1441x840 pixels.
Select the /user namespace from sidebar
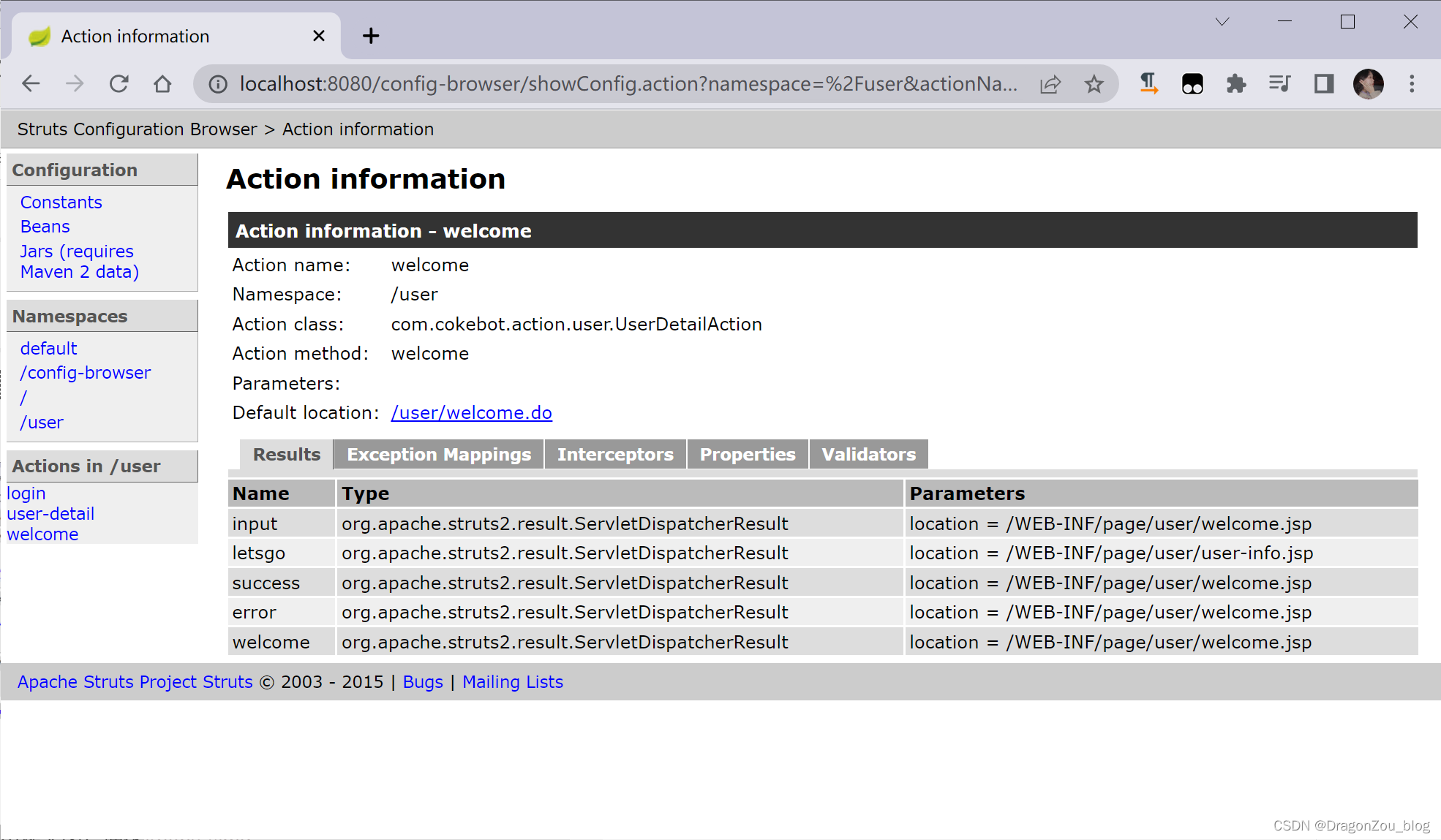pyautogui.click(x=41, y=421)
